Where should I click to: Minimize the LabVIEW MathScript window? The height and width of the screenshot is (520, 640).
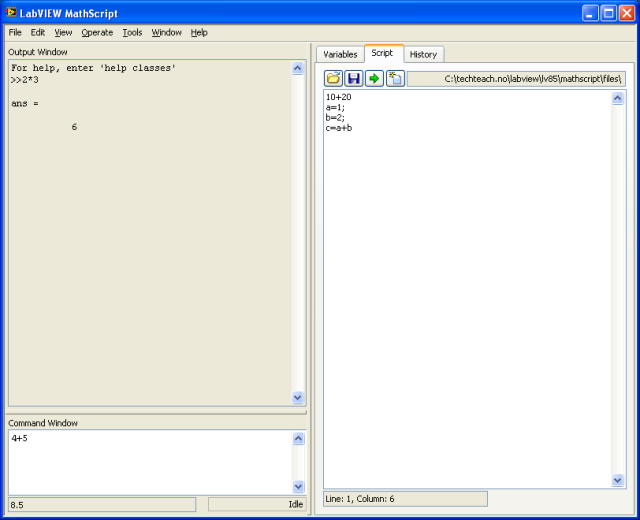(590, 13)
